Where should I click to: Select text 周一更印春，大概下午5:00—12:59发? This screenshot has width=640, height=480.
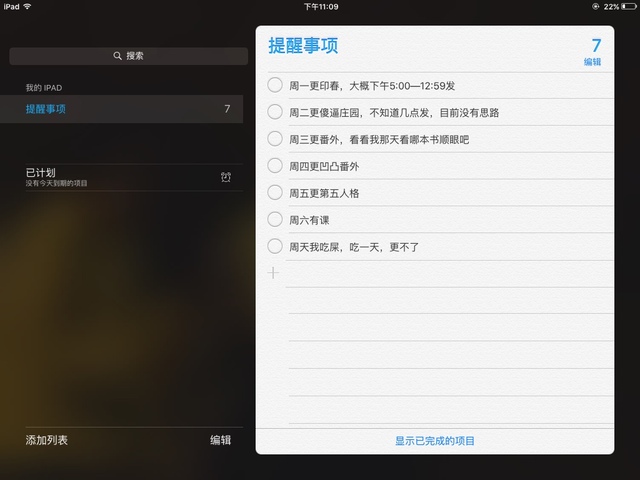(372, 86)
